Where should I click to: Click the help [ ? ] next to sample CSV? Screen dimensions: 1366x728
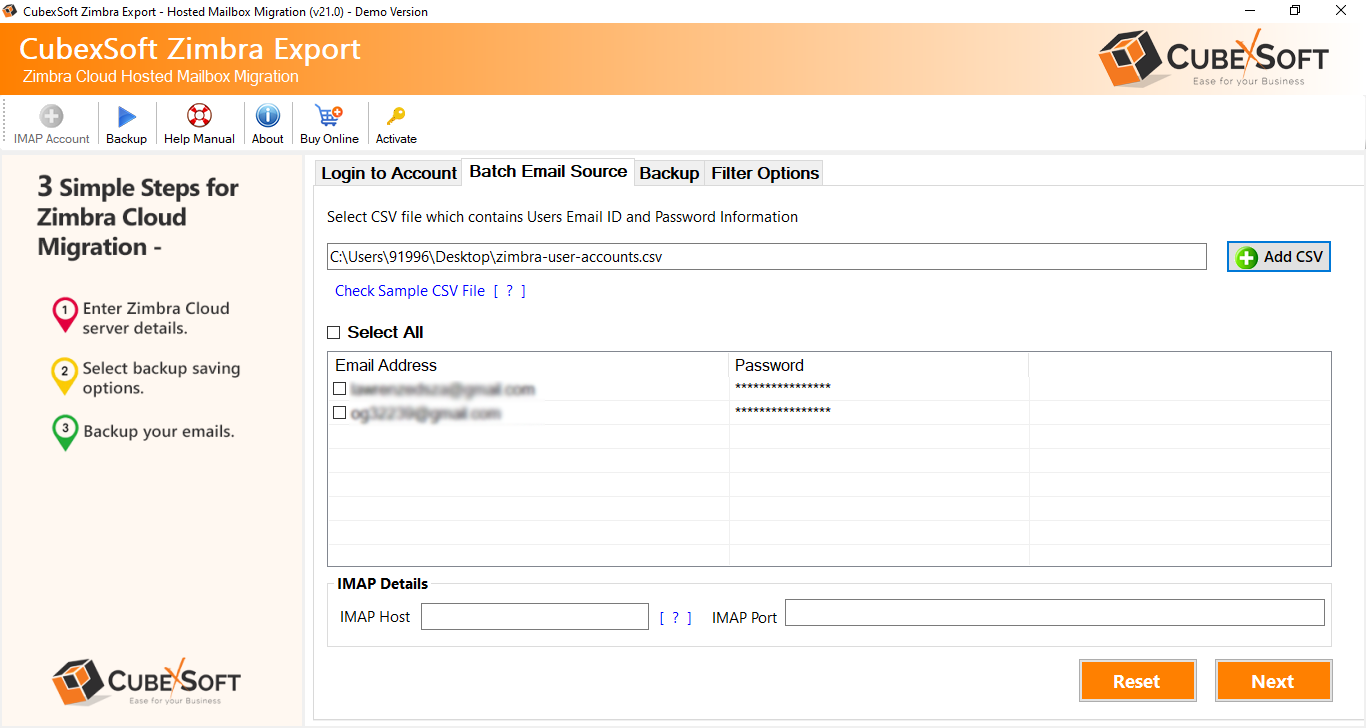509,291
